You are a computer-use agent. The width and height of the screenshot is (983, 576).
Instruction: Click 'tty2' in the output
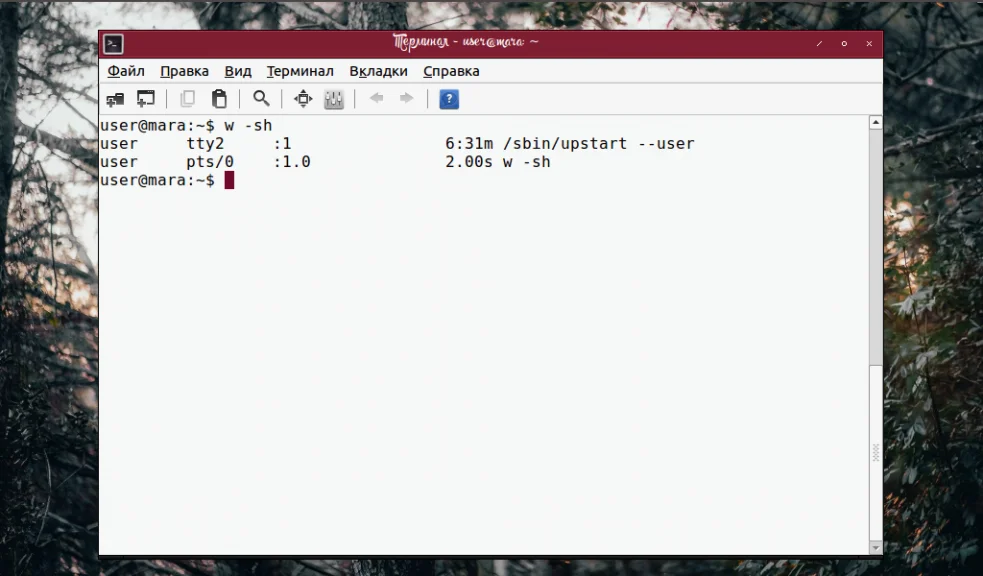[x=205, y=144]
